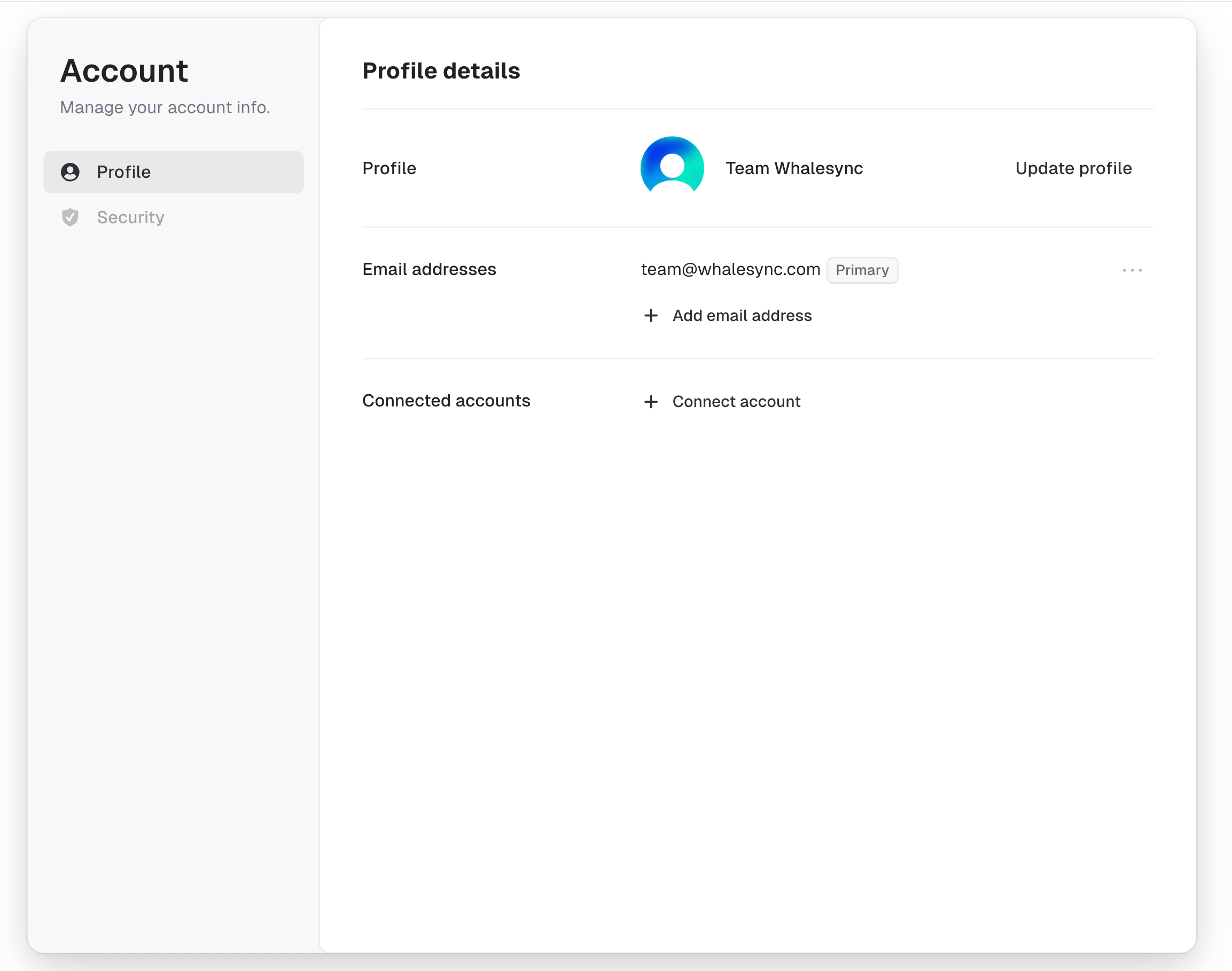1232x971 pixels.
Task: Click the Connected accounts label
Action: 446,401
